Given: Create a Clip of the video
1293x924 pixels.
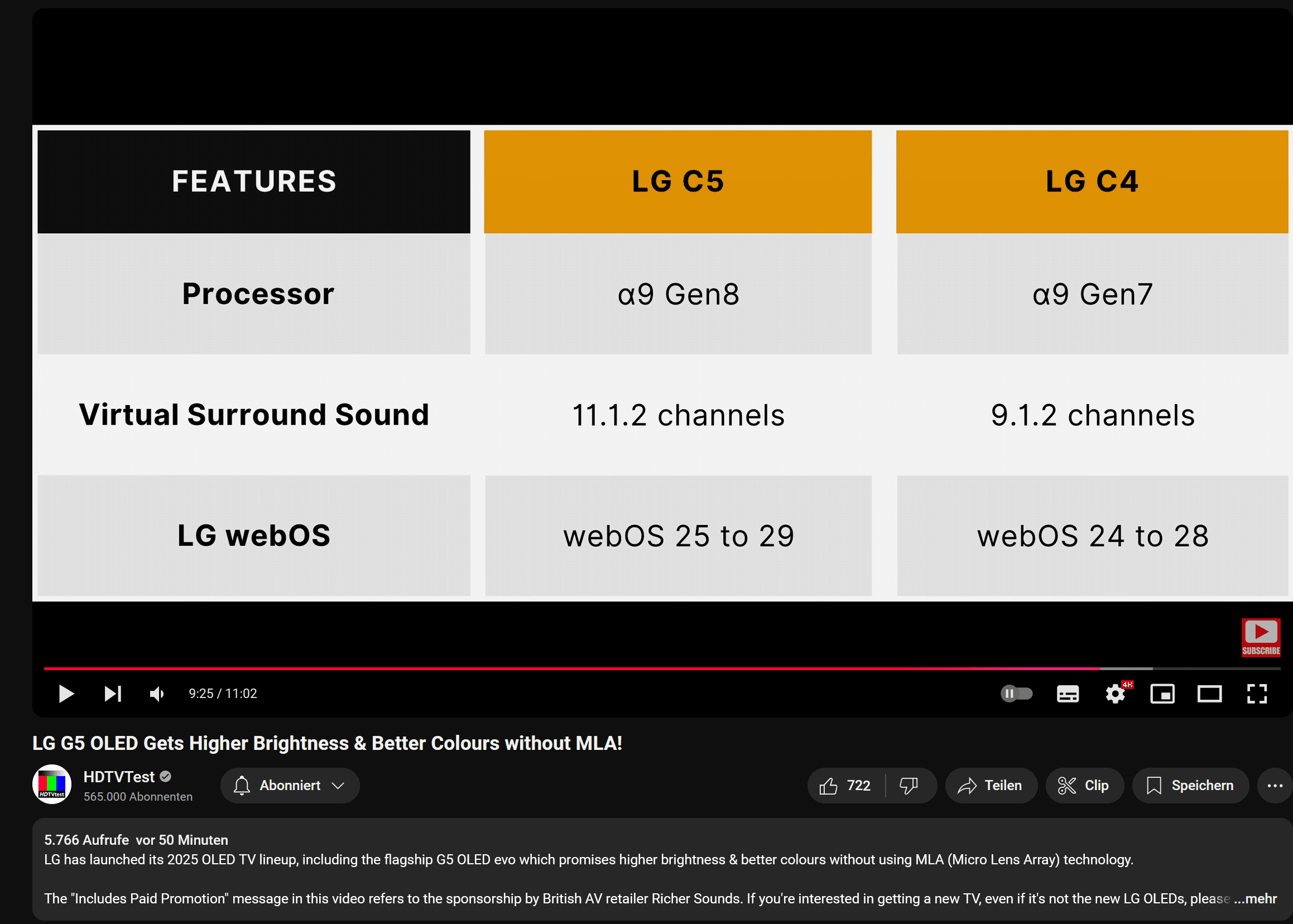Looking at the screenshot, I should pyautogui.click(x=1084, y=785).
